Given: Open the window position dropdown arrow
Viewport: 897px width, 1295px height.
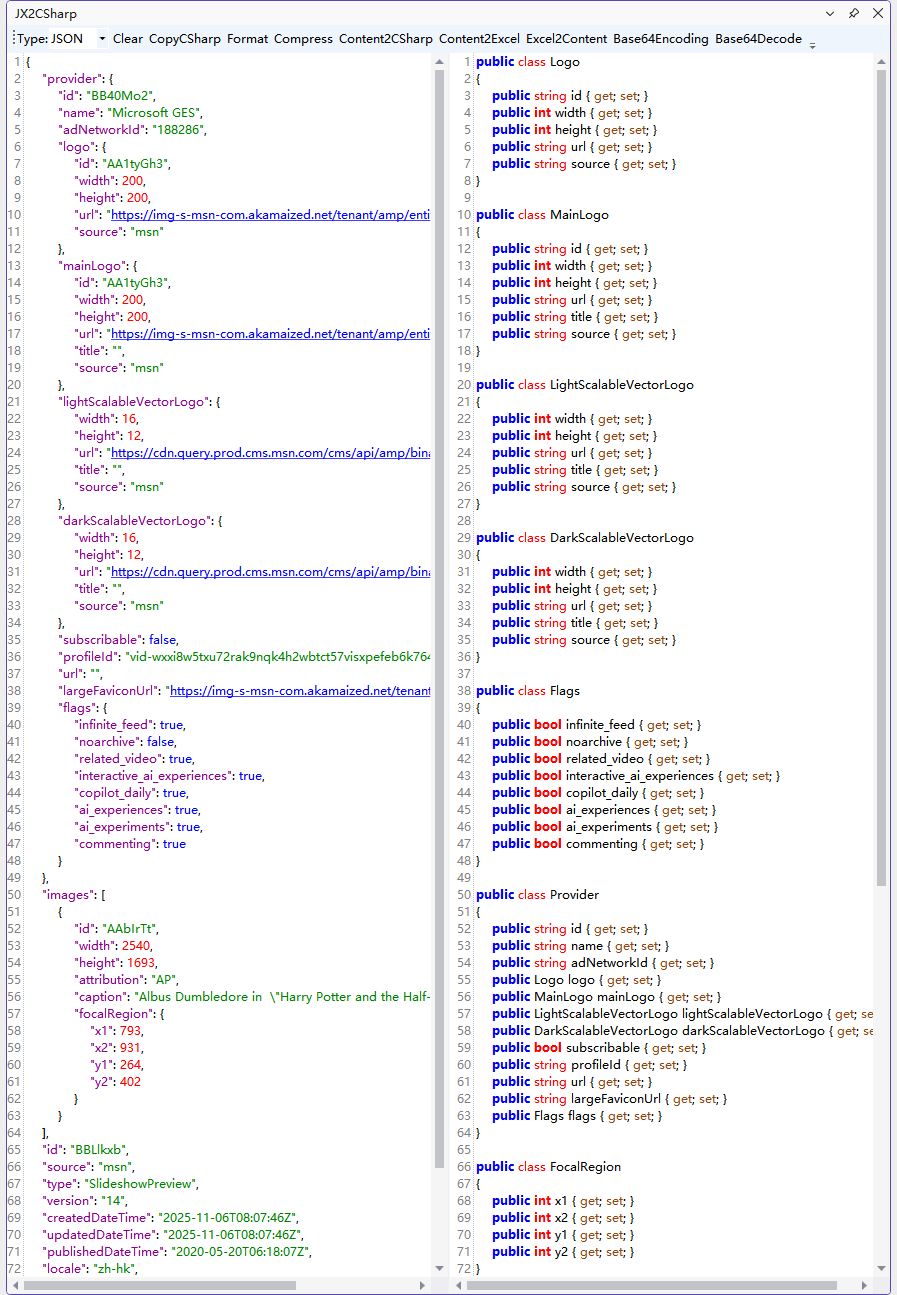Looking at the screenshot, I should (830, 14).
